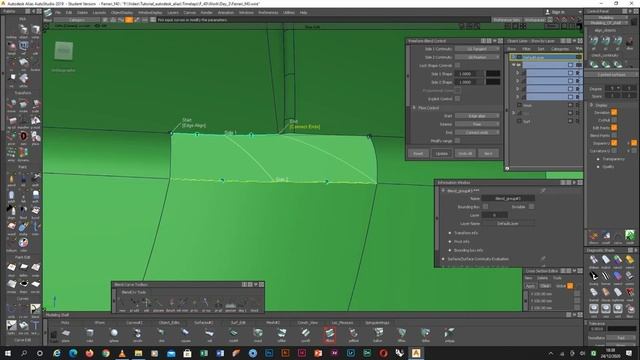Toggle visibility box of the Mesh layer
640x360 pixels.
(571, 105)
